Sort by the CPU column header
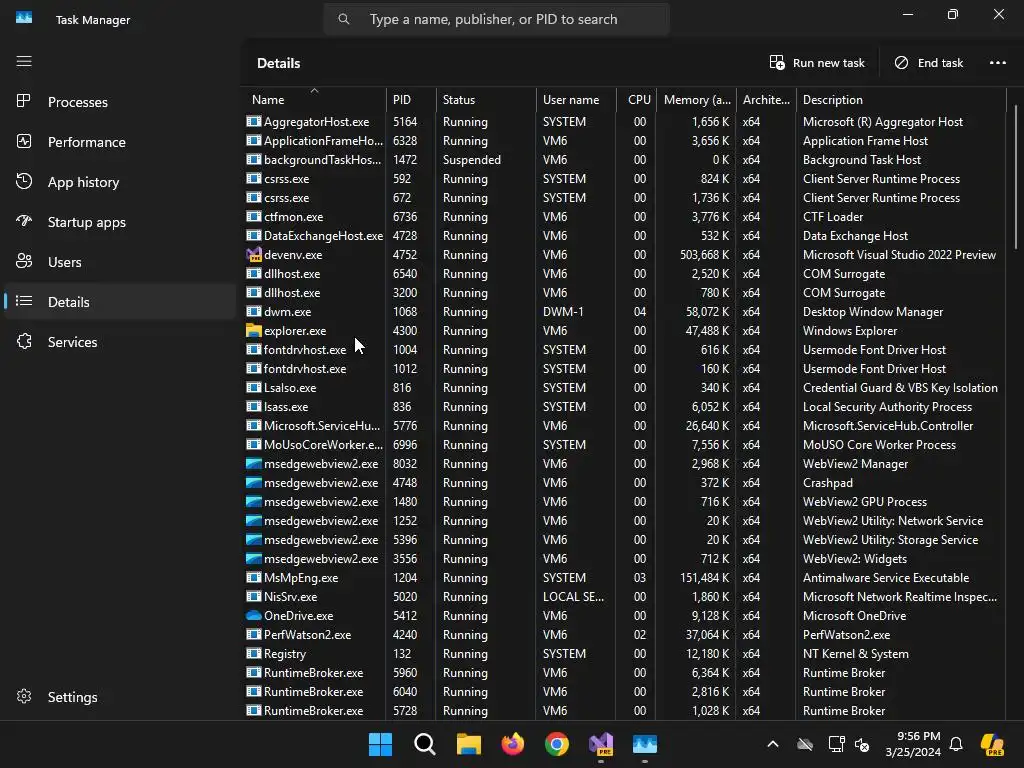The image size is (1024, 768). pyautogui.click(x=636, y=99)
